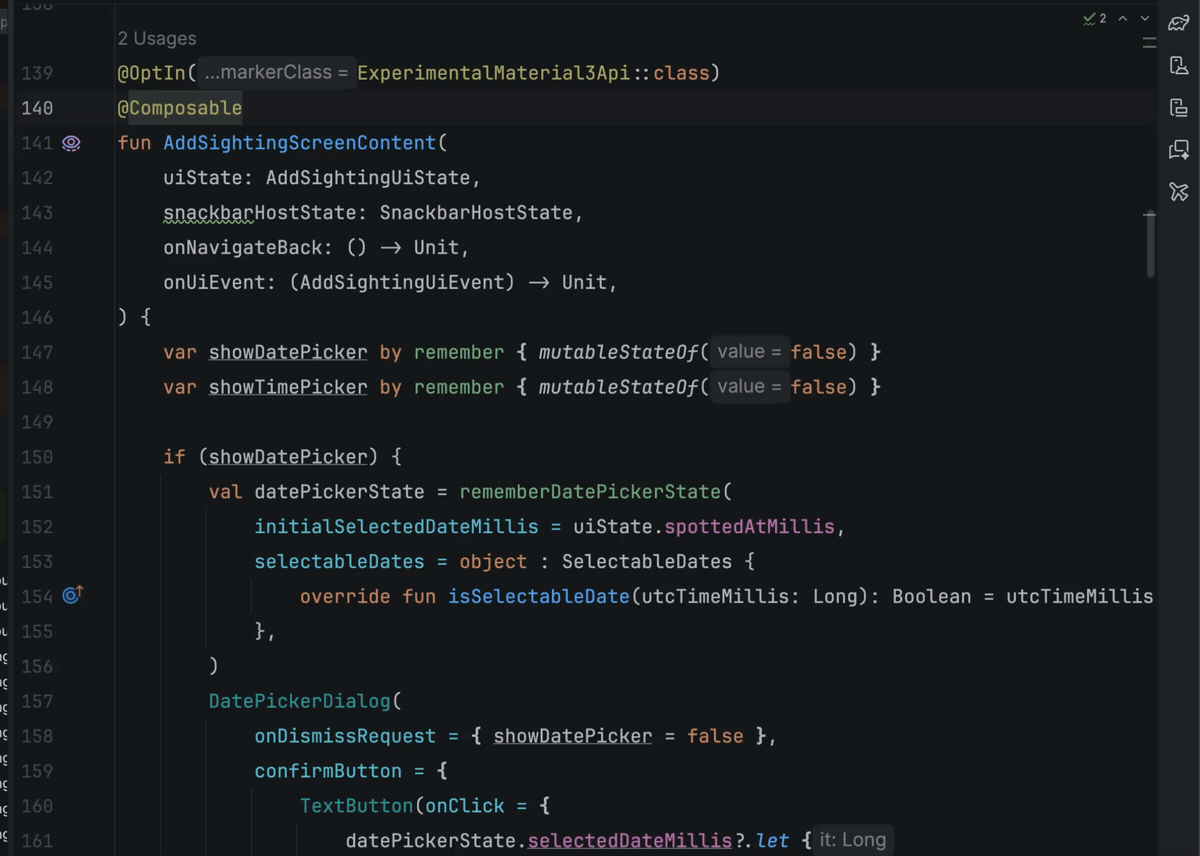Click mutableStateOf call on line 147

(618, 352)
